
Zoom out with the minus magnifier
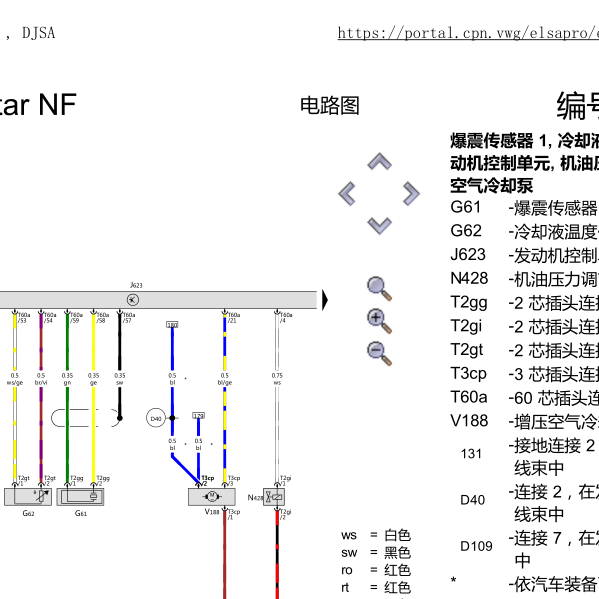pos(379,353)
